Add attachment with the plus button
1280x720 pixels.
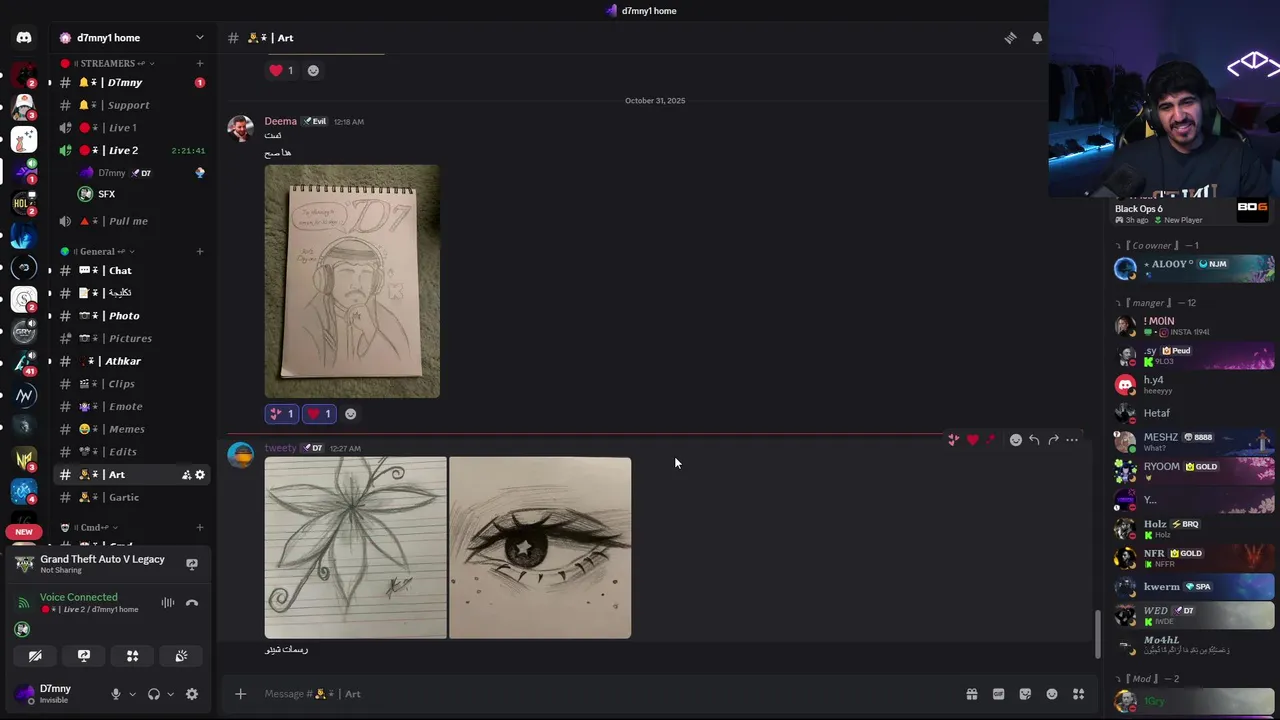pyautogui.click(x=240, y=694)
